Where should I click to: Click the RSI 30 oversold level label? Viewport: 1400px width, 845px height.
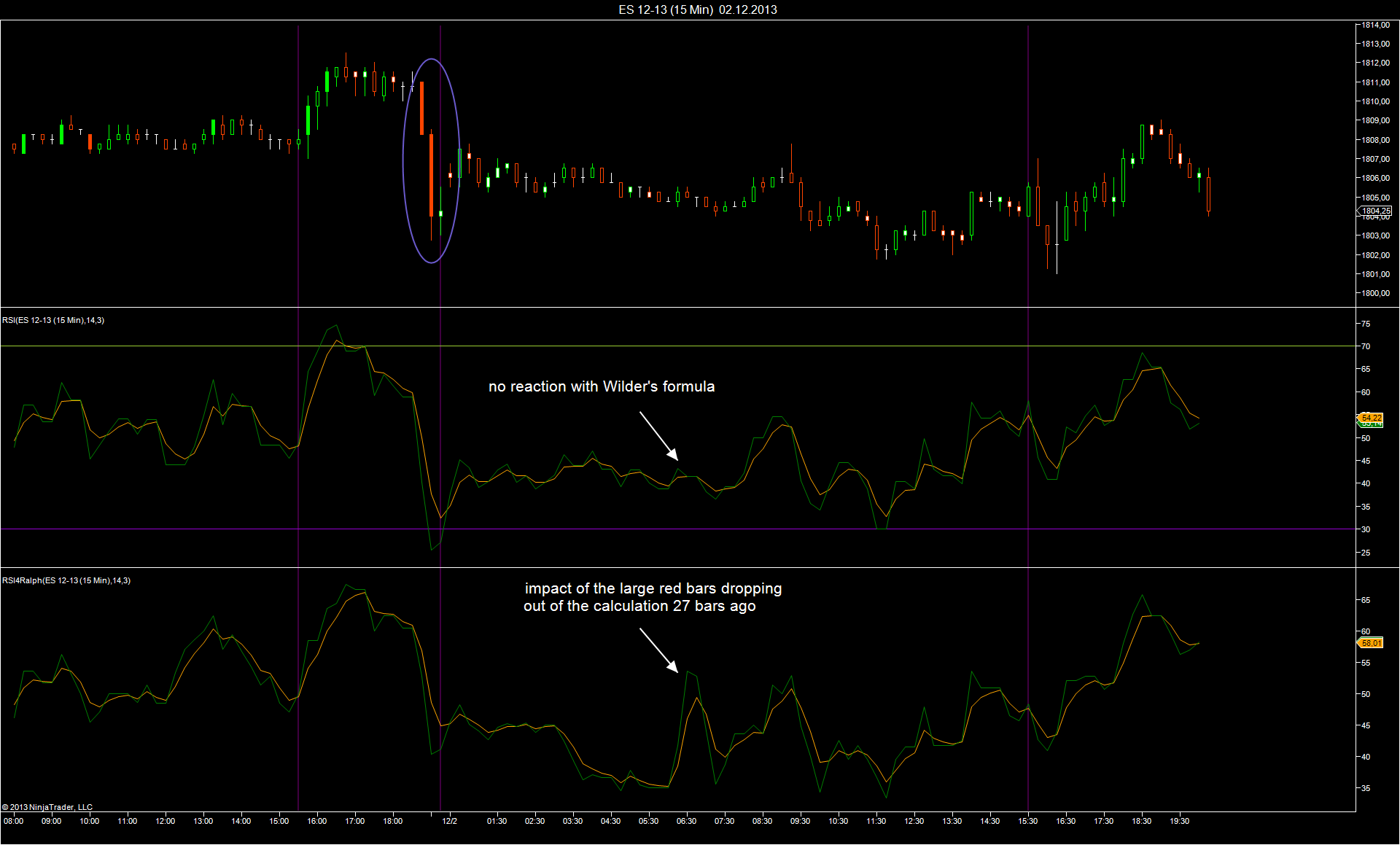(1366, 529)
